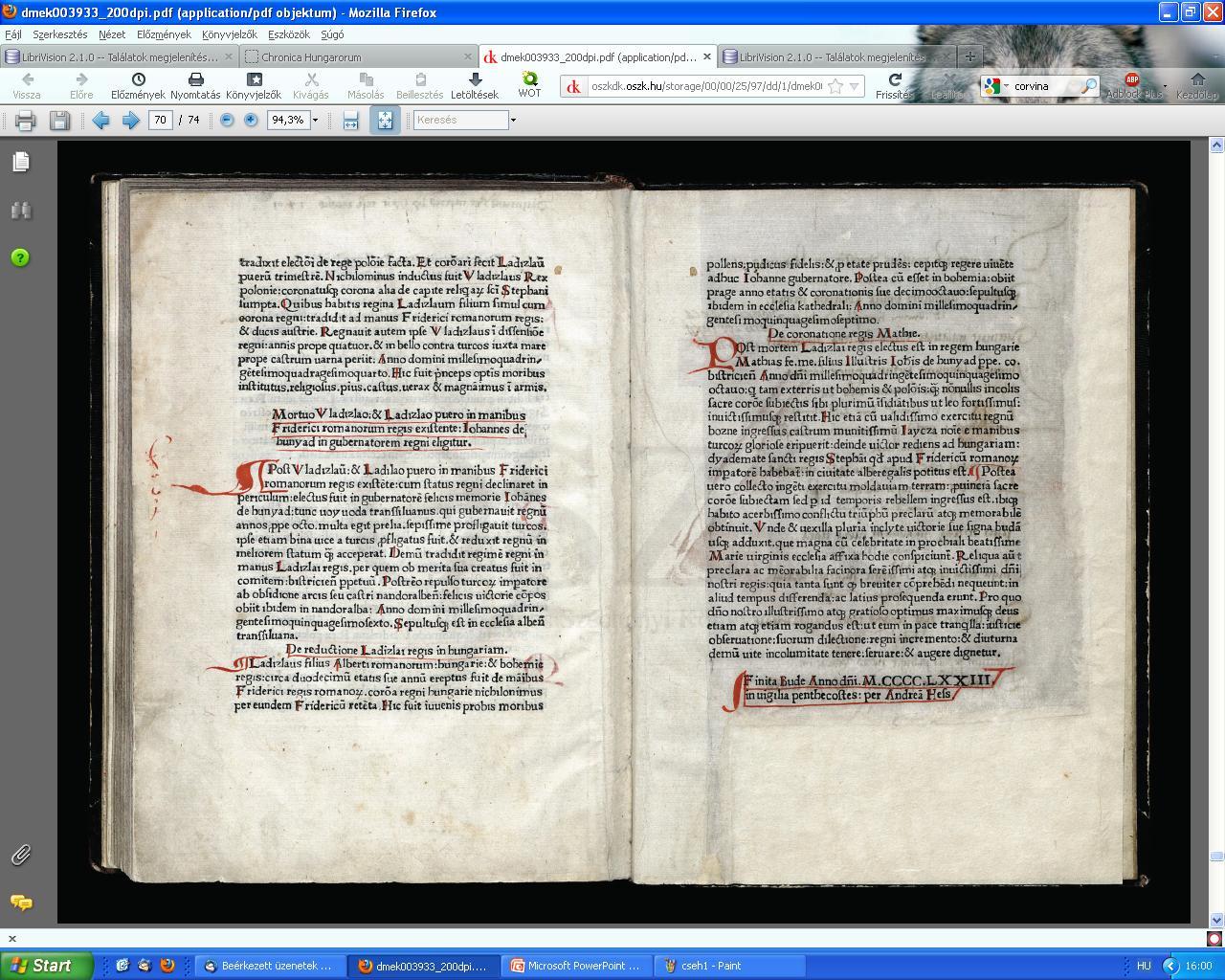Close the dmek003933_200dpi.pdf tab

[x=707, y=56]
